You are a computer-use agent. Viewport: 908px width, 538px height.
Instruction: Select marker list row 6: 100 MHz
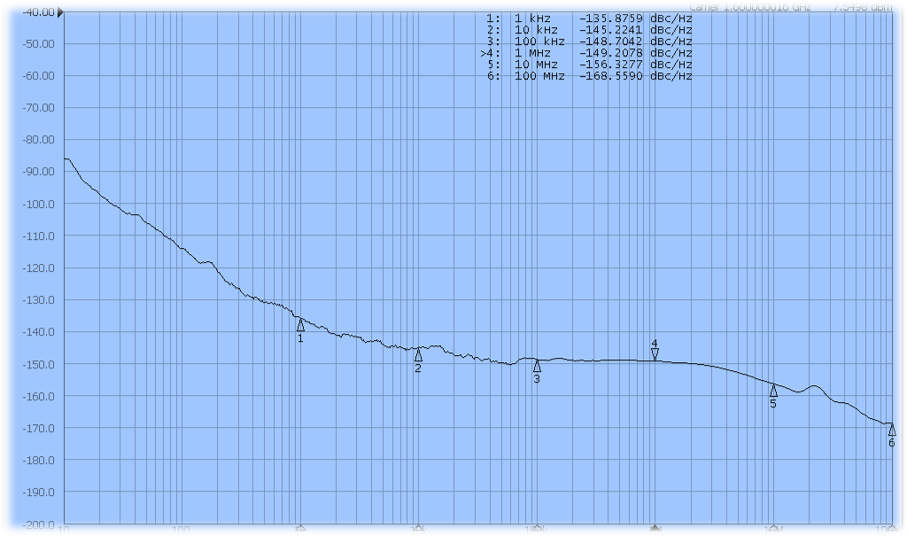pyautogui.click(x=589, y=76)
